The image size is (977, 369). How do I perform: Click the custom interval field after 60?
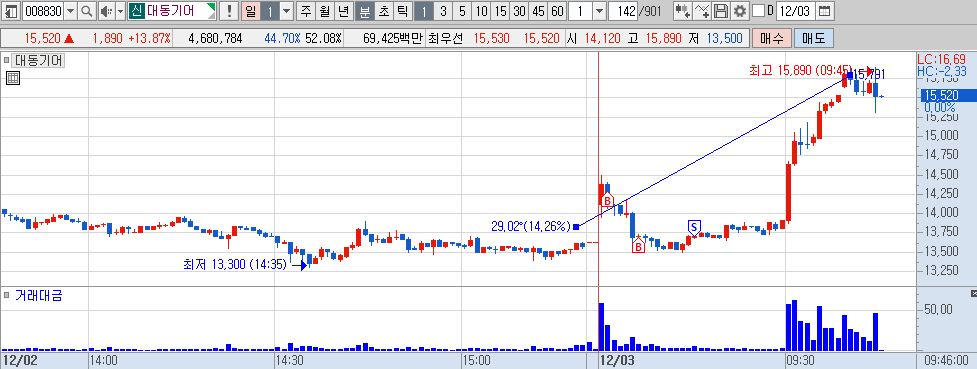(580, 11)
